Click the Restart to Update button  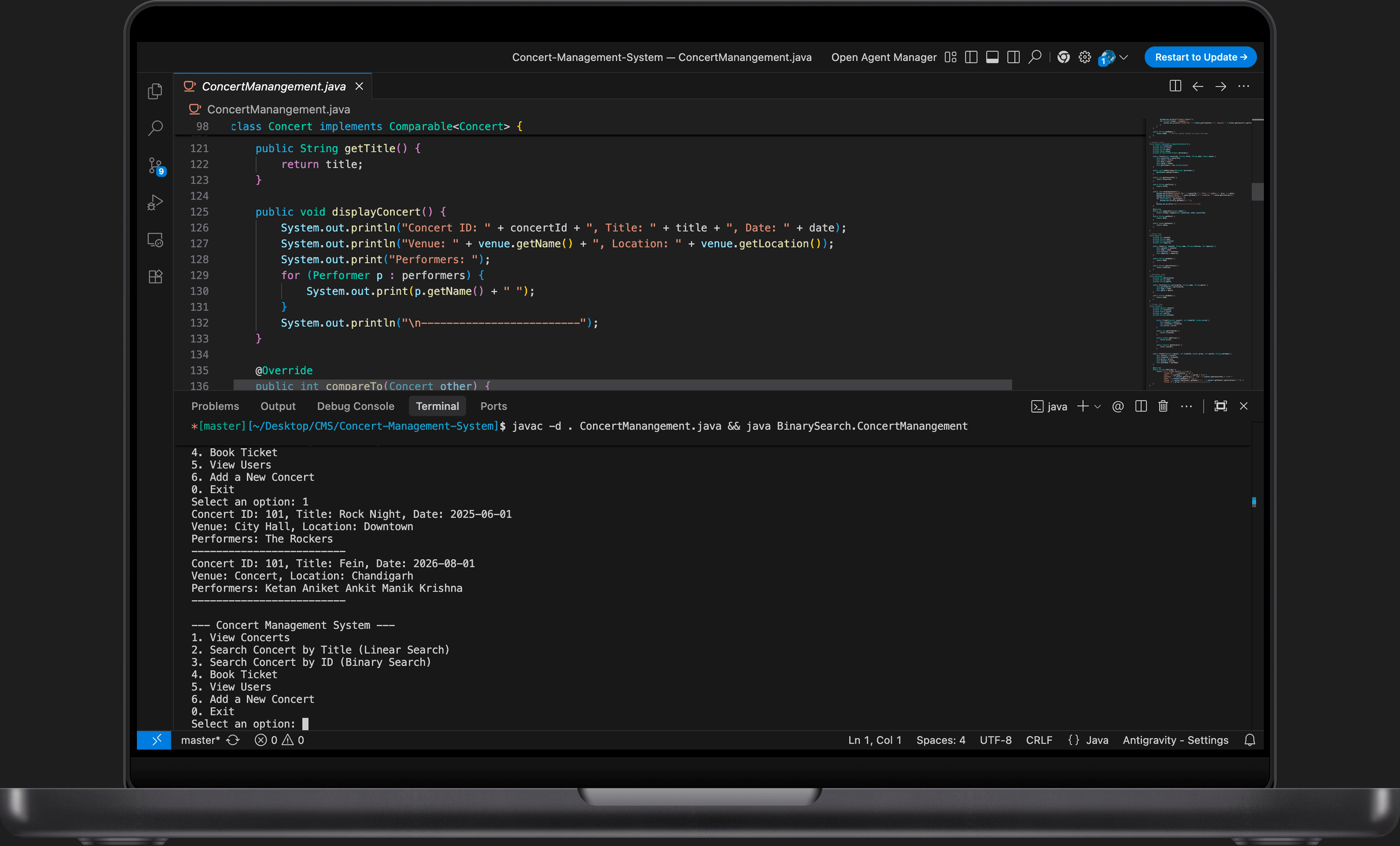point(1200,57)
